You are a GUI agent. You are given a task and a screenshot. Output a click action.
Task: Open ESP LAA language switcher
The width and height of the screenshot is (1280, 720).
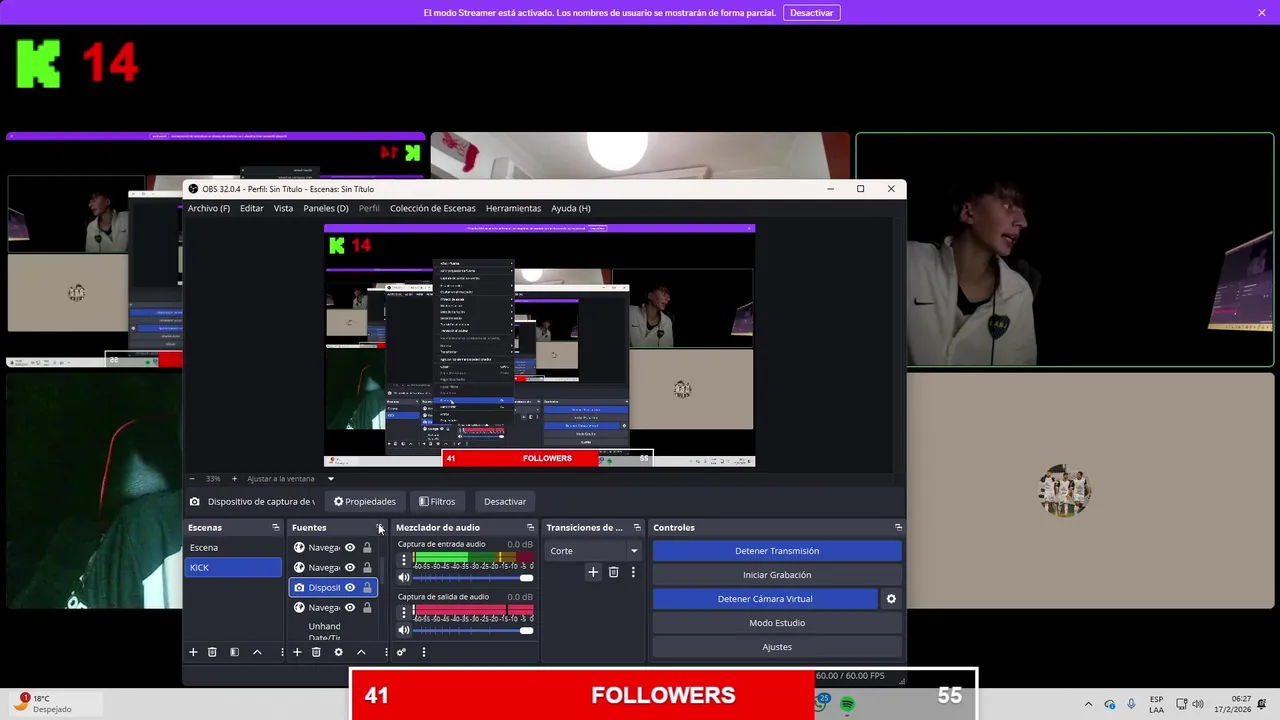tap(1156, 704)
